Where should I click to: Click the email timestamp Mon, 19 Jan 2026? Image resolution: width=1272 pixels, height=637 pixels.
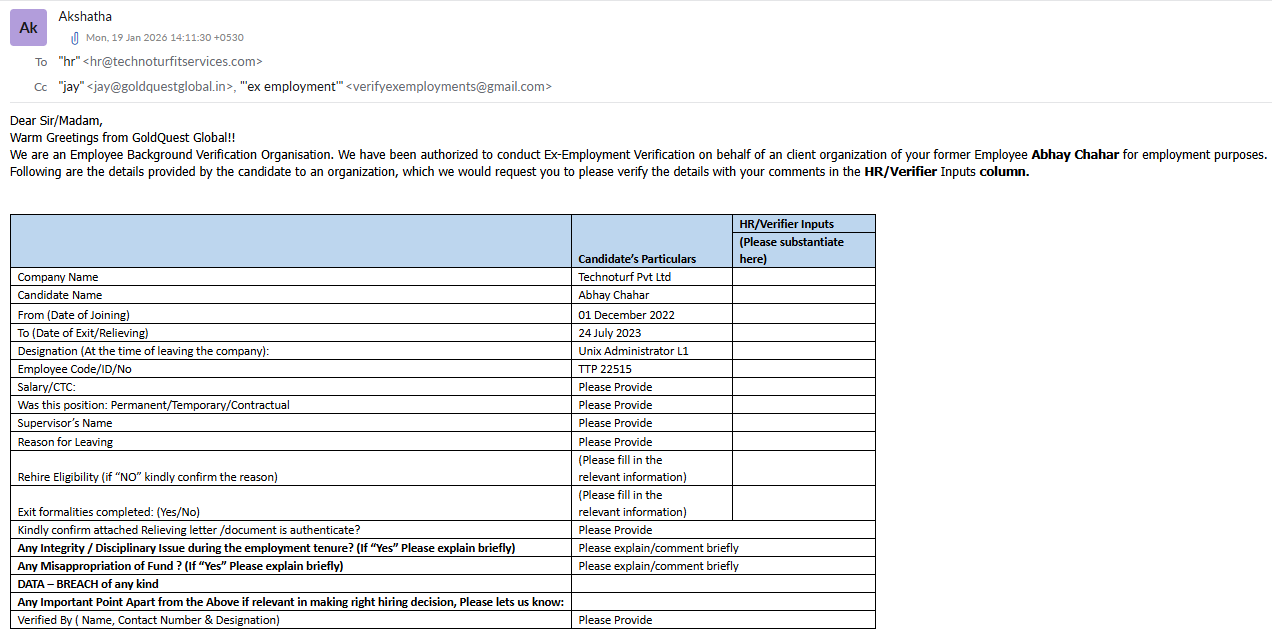click(x=164, y=38)
